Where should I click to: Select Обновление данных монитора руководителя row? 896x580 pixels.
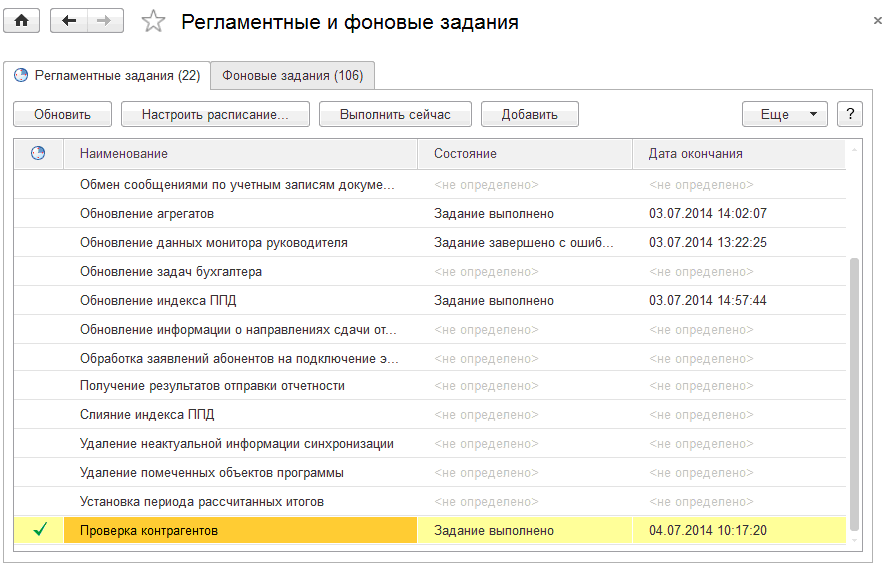tap(430, 243)
